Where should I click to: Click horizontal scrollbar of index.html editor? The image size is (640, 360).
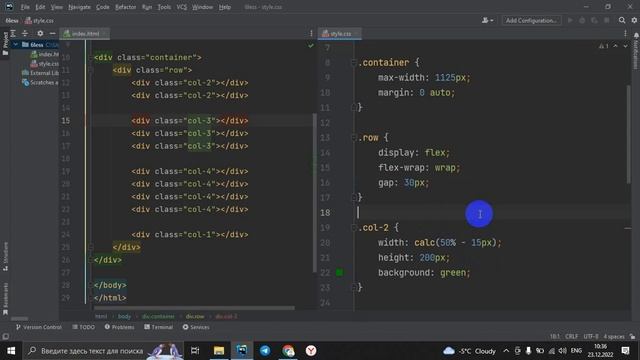(194, 308)
